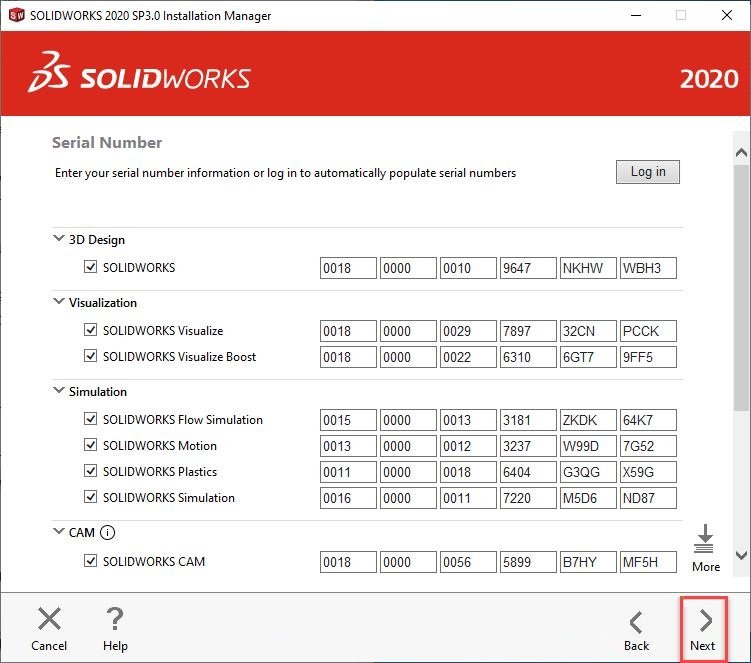Click Motion serial field W99D
The width and height of the screenshot is (751, 663).
coord(588,446)
